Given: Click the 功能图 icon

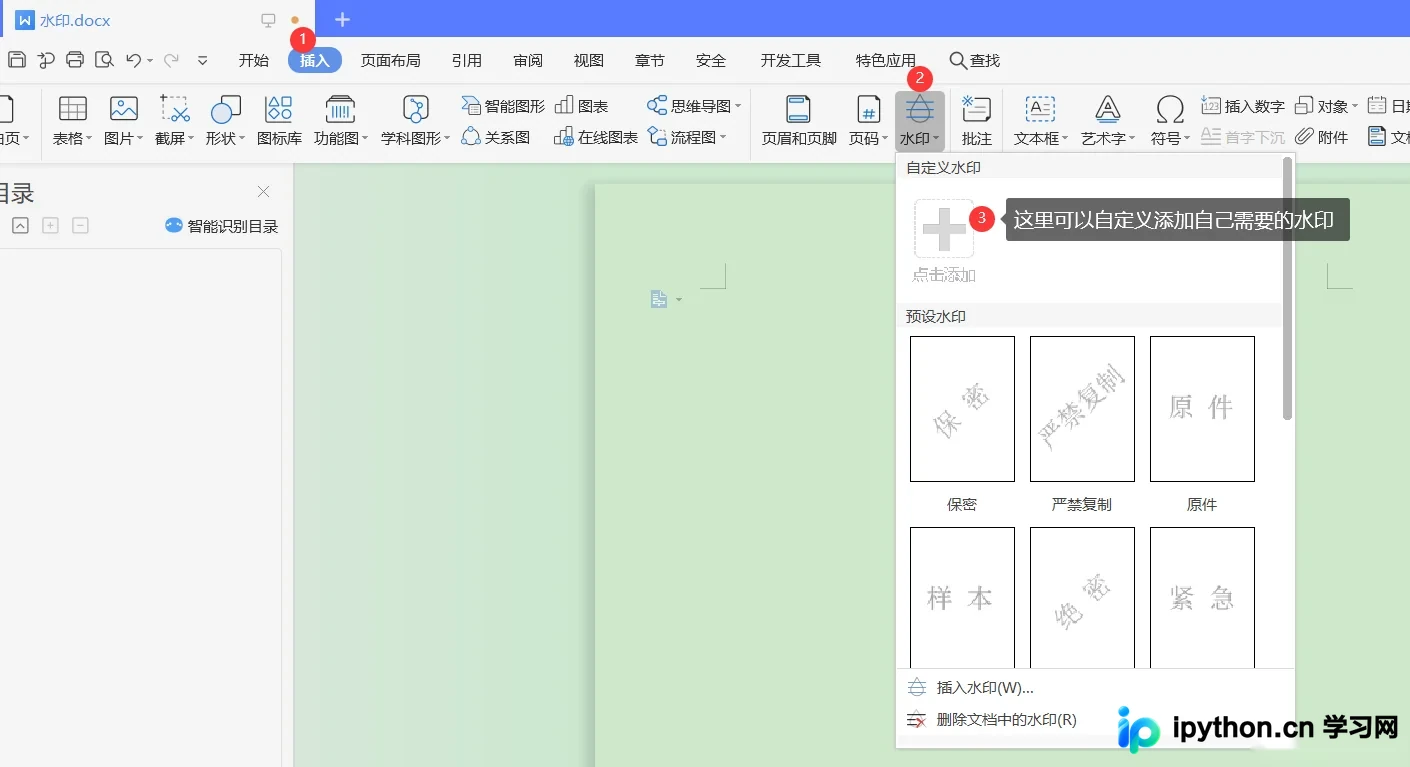Looking at the screenshot, I should (341, 109).
